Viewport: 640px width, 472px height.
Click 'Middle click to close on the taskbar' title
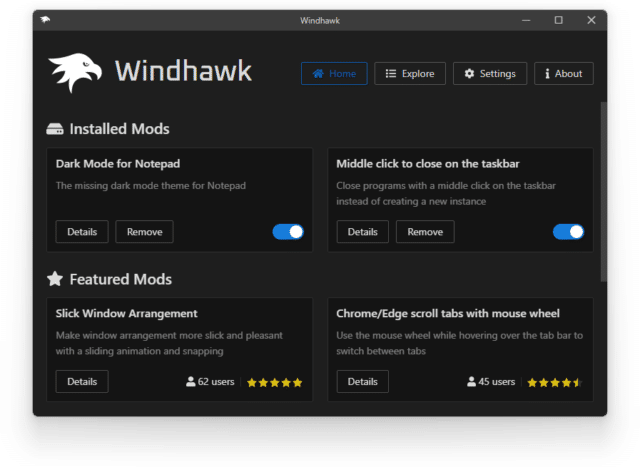428,164
